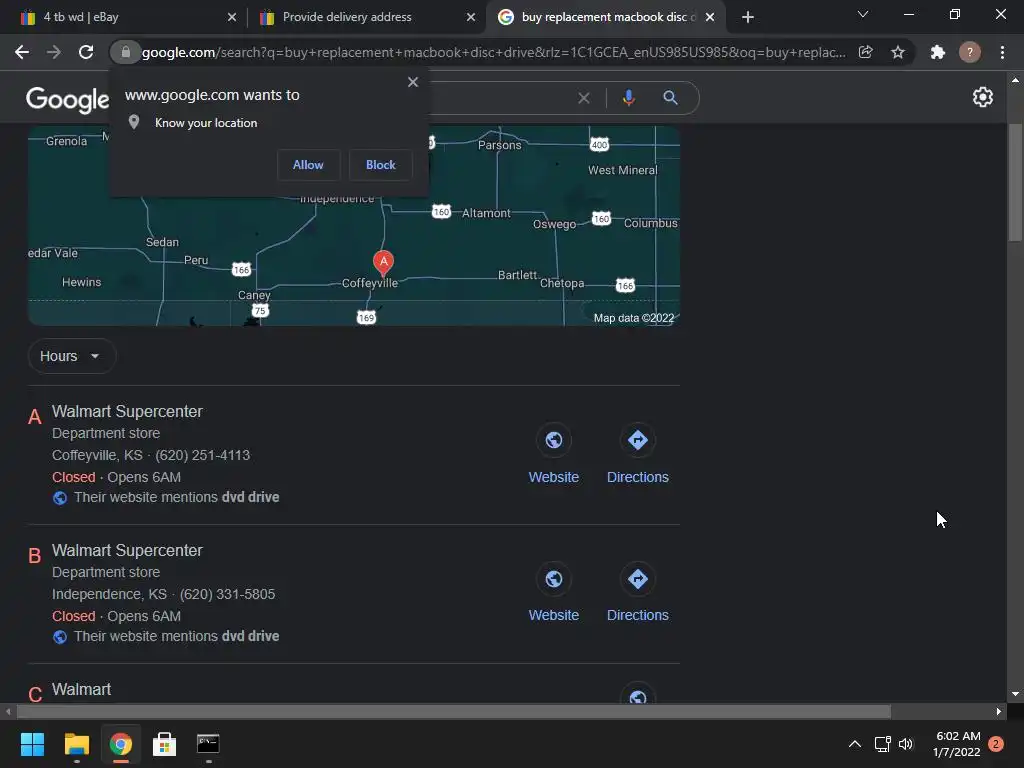Share this page icon in address bar
This screenshot has width=1024, height=768.
(865, 52)
